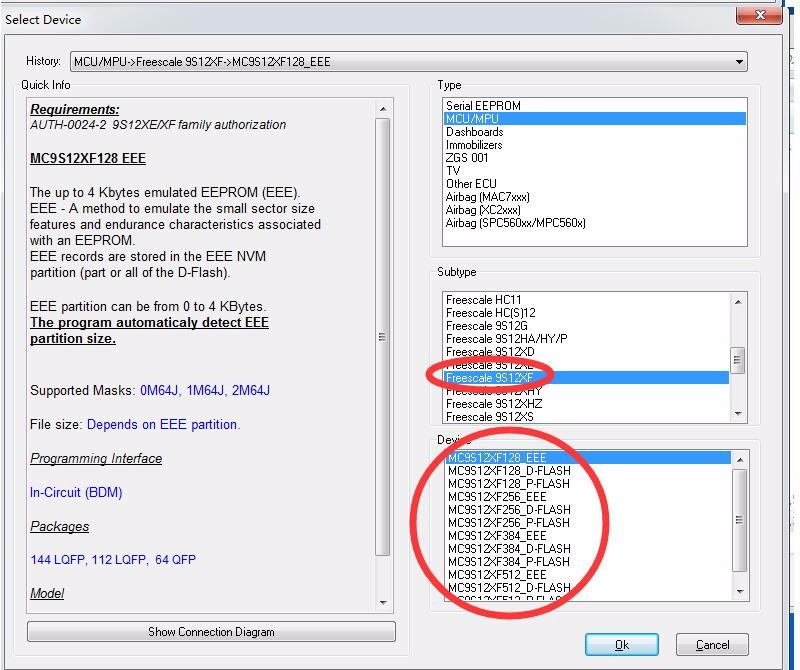Select device MC9S12XF512_EEE
Screen dimensions: 800x670
(588, 575)
